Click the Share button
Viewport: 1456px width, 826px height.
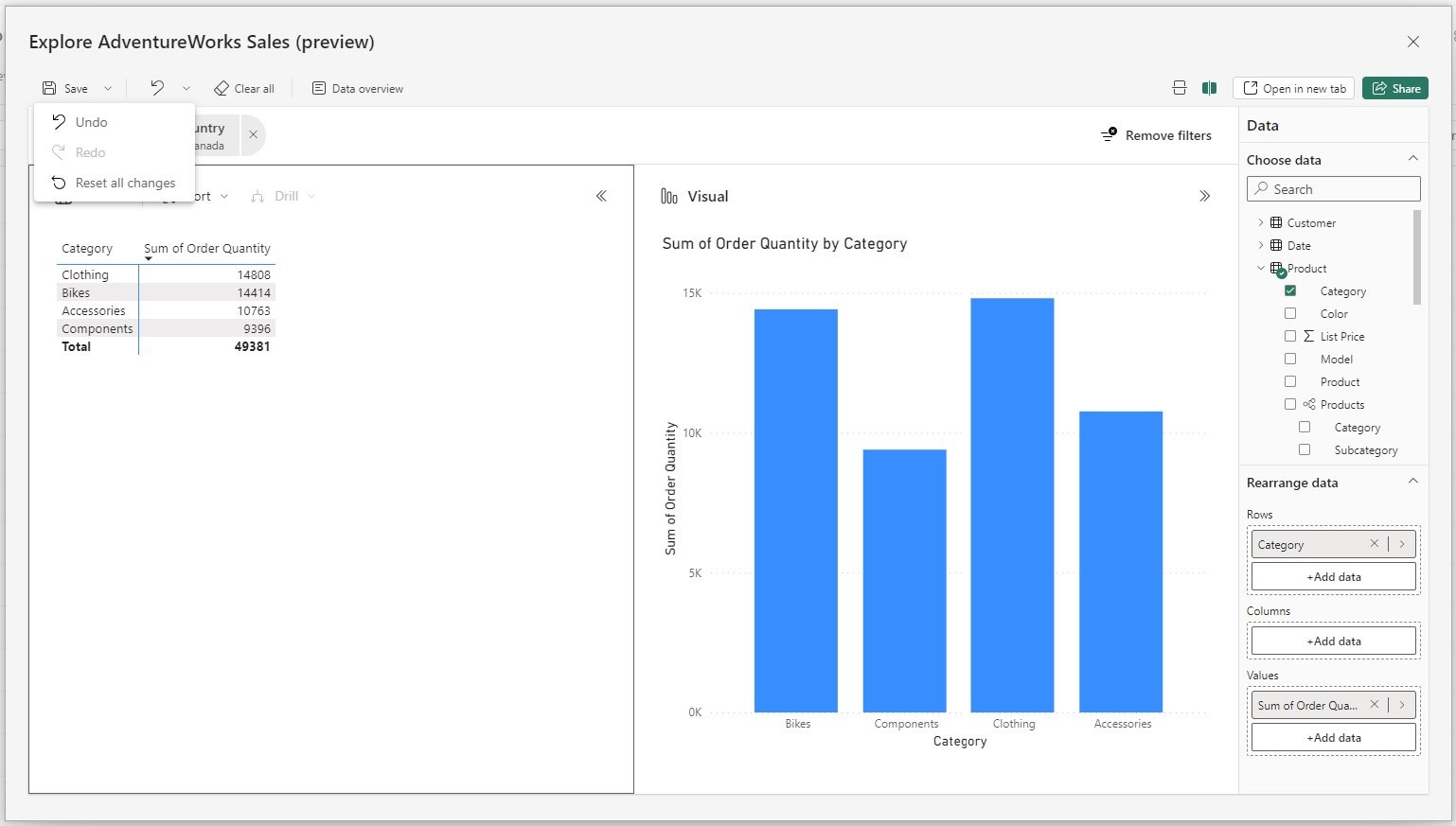(x=1394, y=88)
